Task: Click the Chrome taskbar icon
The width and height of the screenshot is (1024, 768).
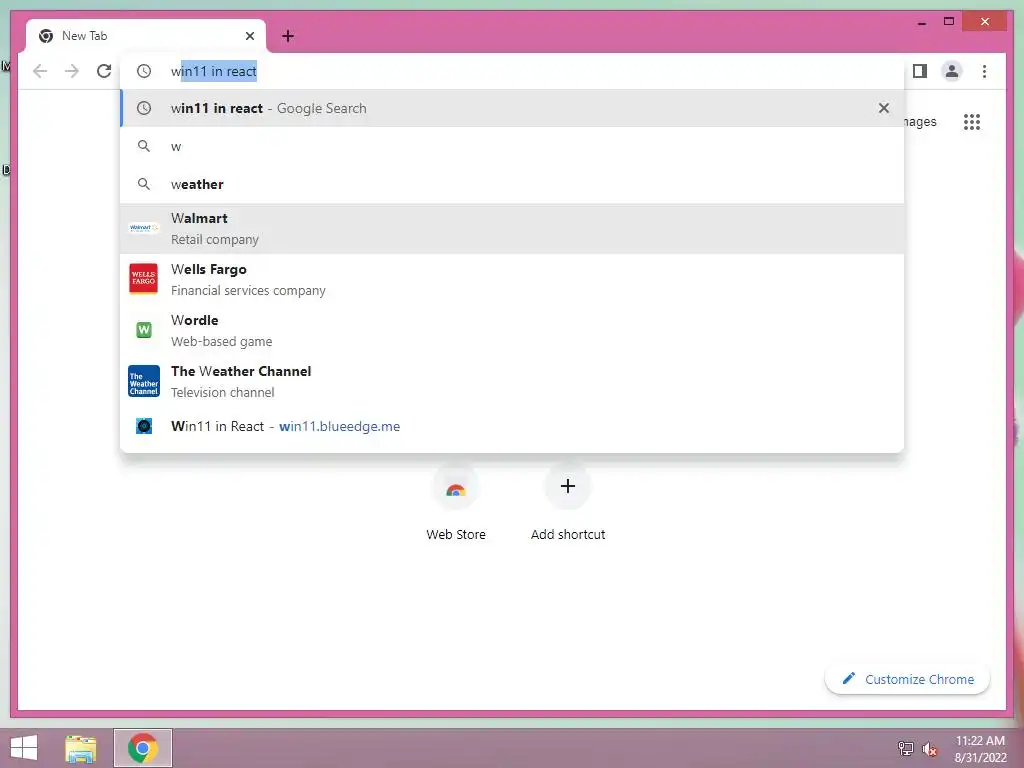Action: coord(143,748)
